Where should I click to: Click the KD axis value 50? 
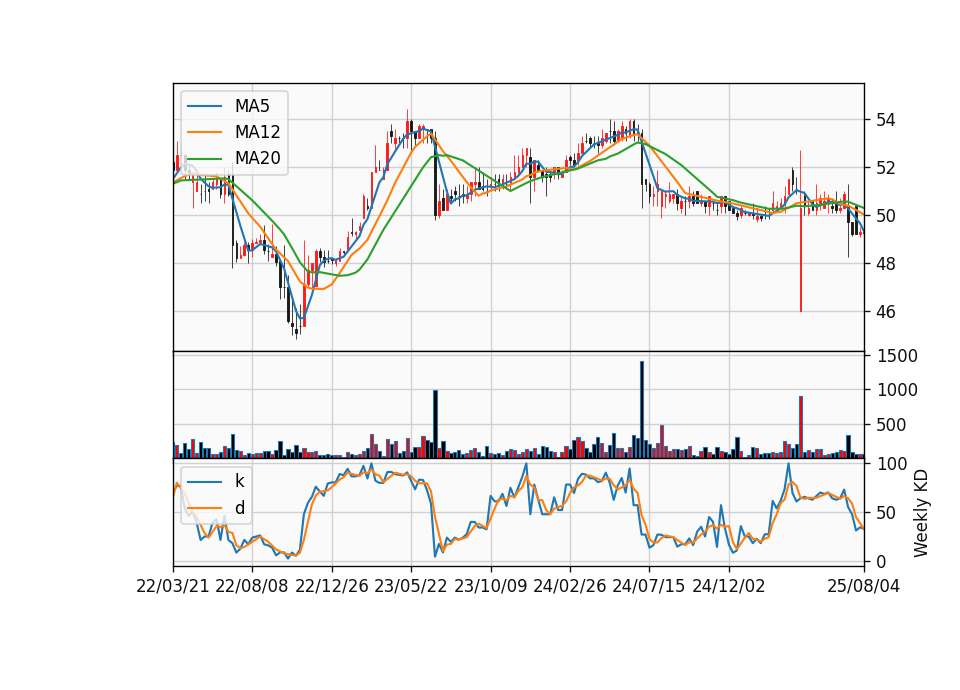coord(886,513)
